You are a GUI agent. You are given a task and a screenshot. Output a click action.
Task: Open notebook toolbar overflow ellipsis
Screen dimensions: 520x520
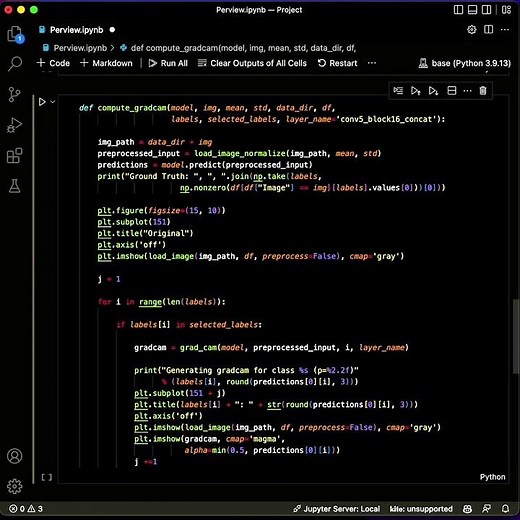pyautogui.click(x=372, y=63)
